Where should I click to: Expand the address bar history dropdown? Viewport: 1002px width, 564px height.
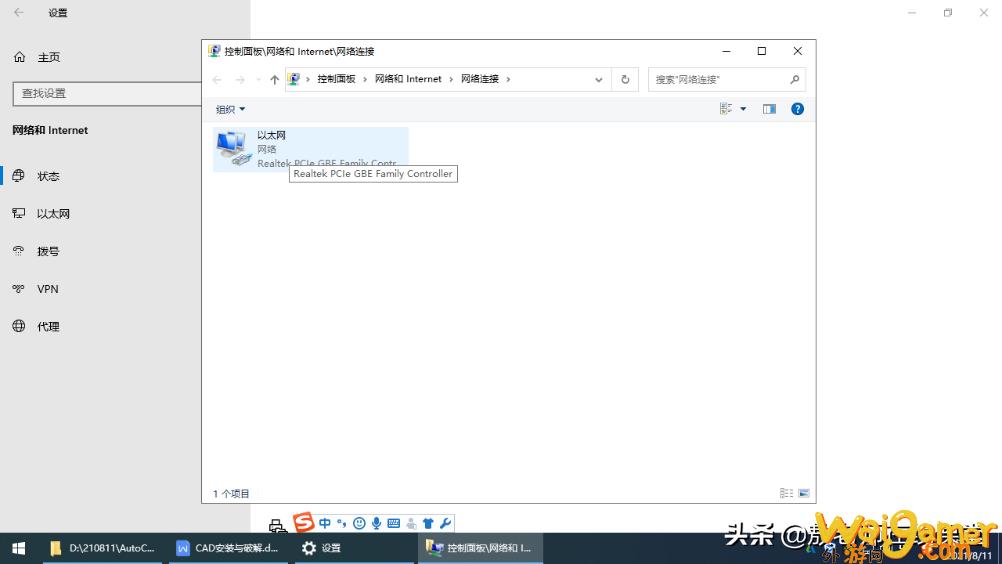[599, 79]
